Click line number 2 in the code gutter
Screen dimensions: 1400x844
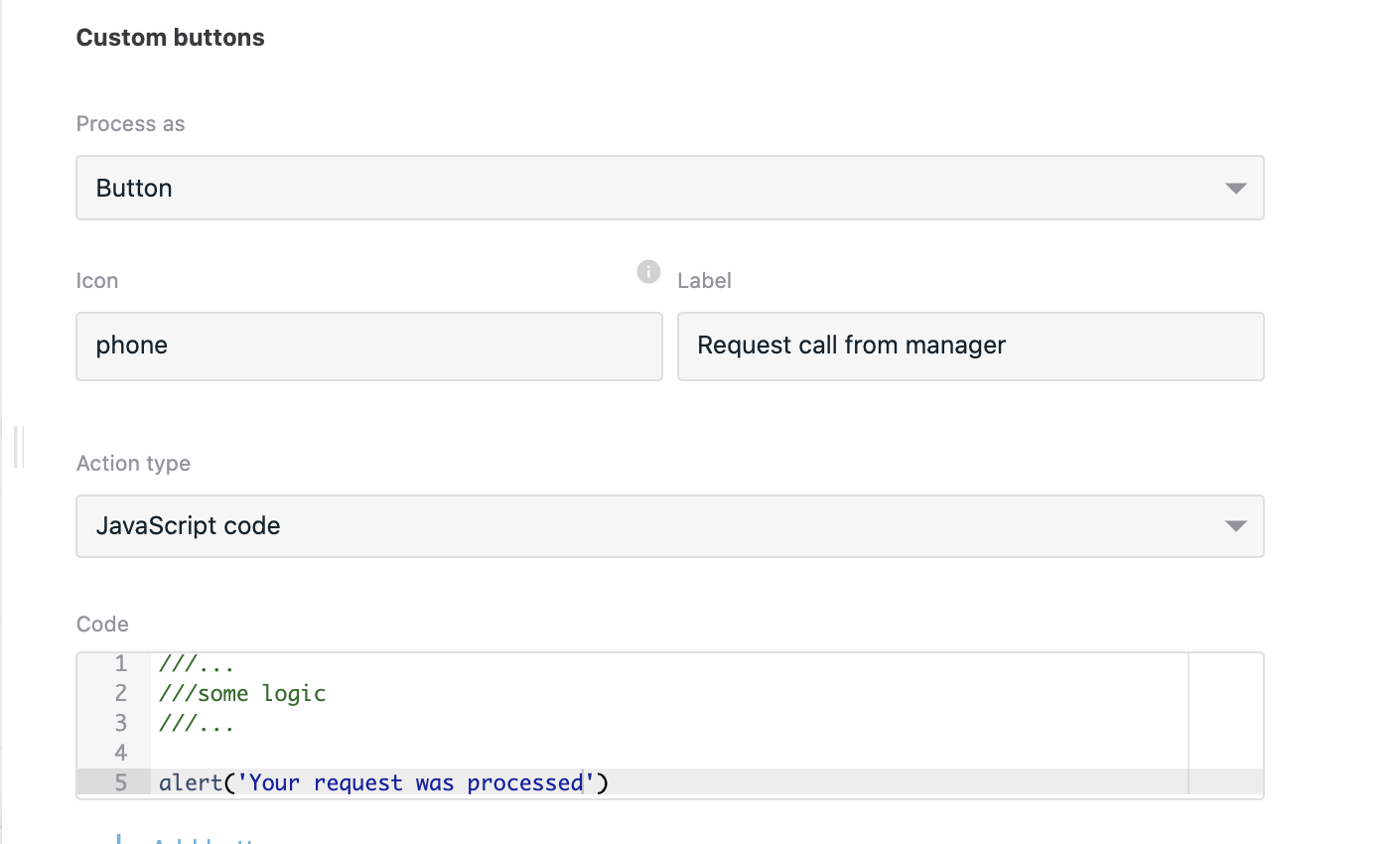coord(121,693)
